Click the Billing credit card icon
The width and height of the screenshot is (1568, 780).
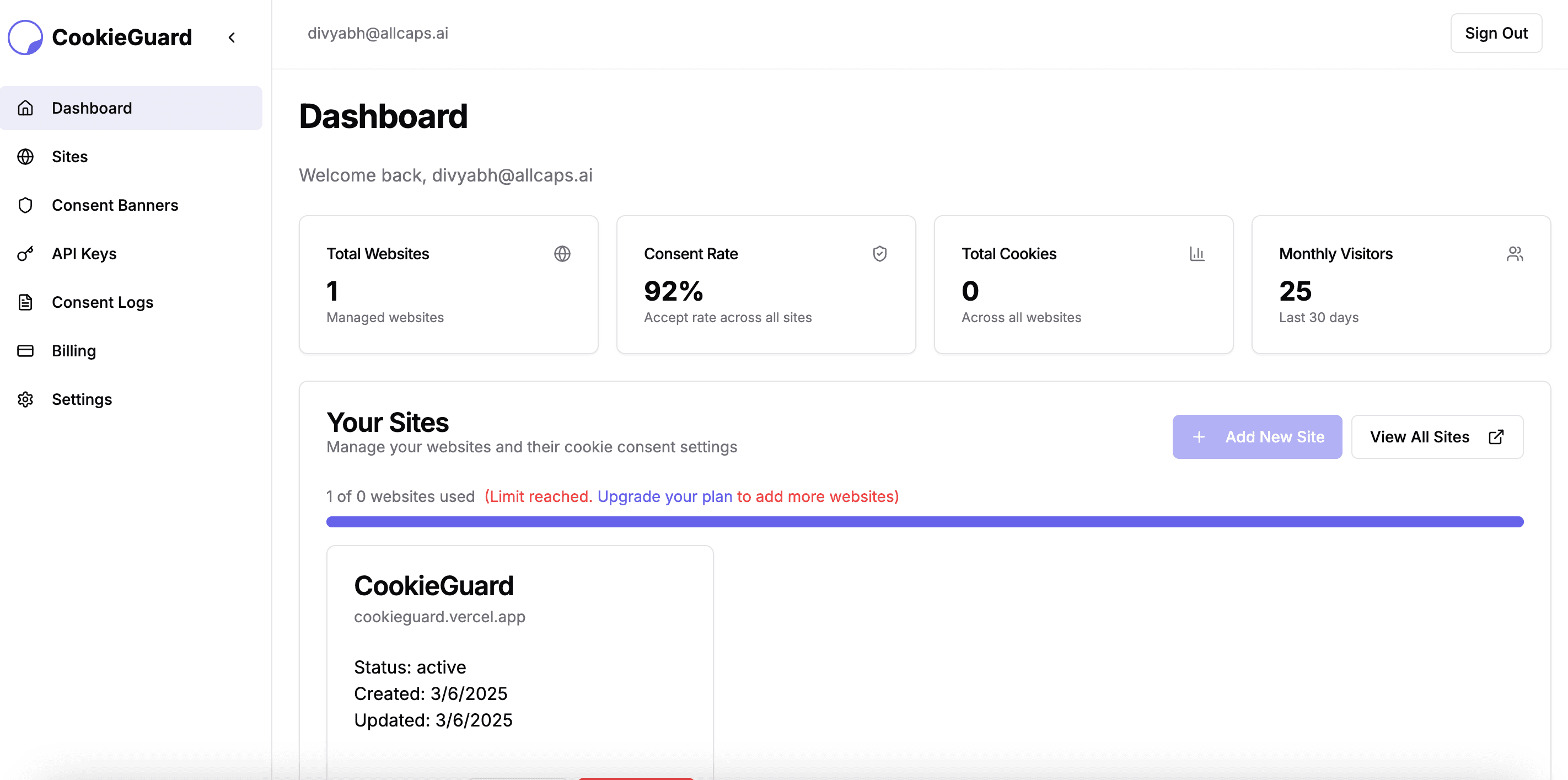[25, 351]
